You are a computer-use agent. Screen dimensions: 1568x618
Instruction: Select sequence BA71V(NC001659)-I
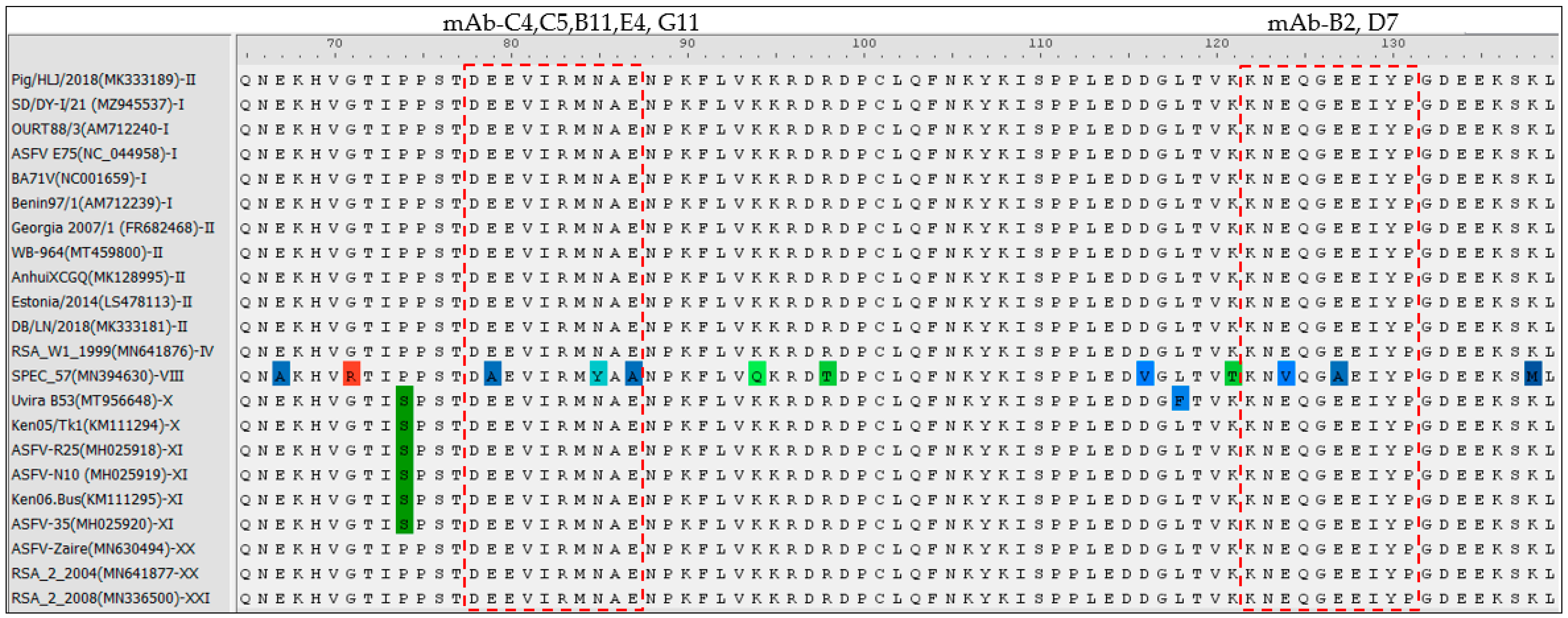[79, 179]
